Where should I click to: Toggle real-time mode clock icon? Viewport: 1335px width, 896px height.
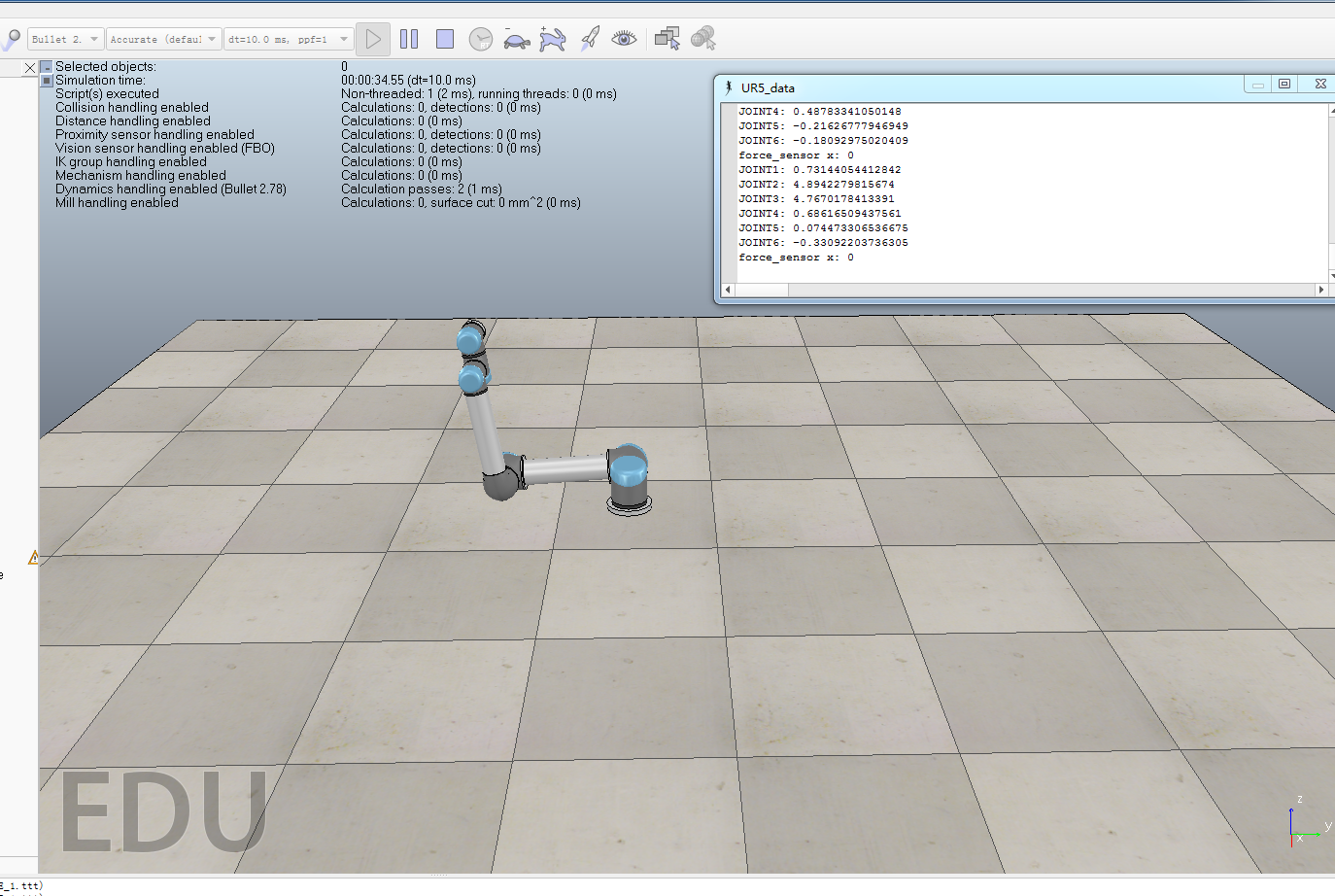(x=481, y=39)
